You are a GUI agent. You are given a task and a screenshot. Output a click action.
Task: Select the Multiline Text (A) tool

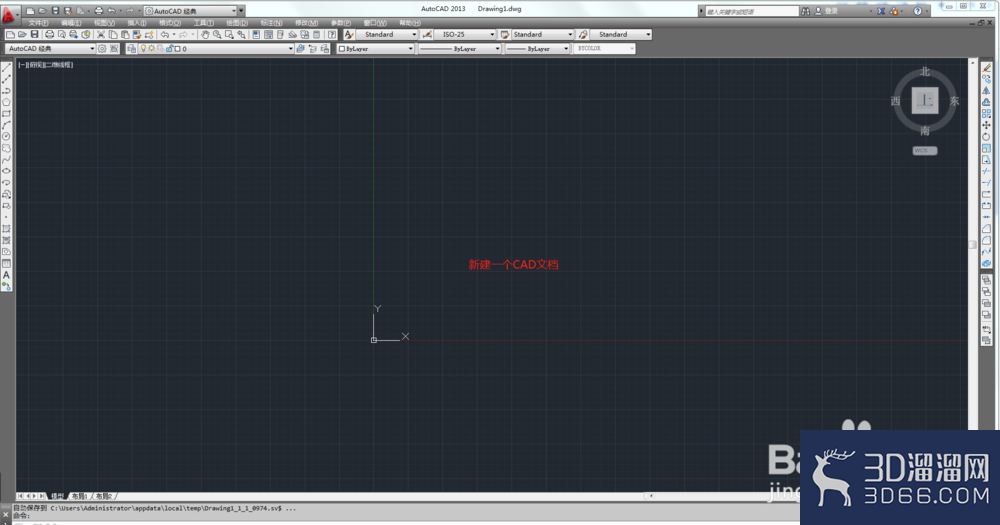tap(6, 275)
